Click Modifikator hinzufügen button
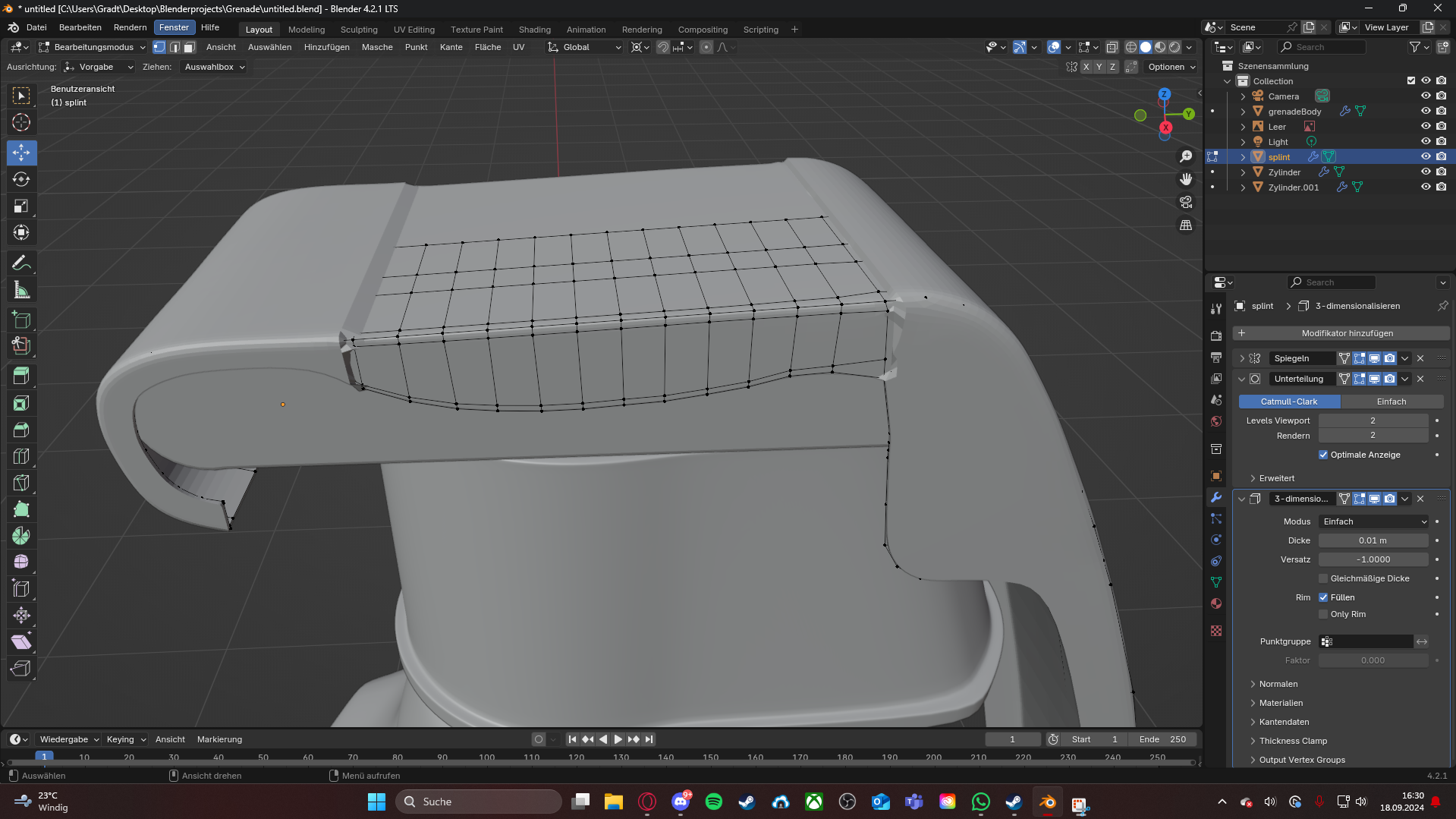1456x819 pixels. pos(1341,333)
